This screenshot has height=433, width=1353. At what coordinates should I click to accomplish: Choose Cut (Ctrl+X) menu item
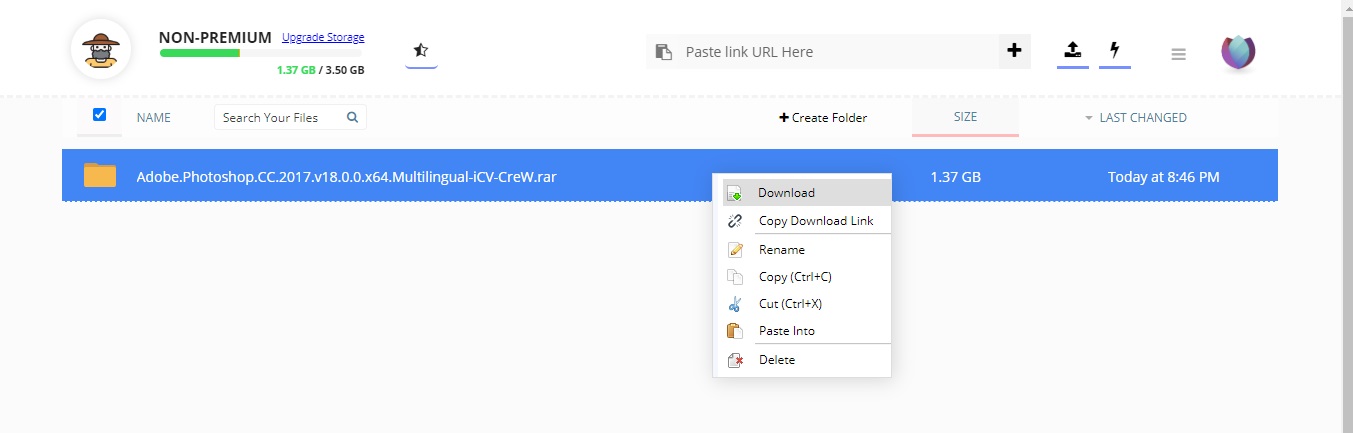pos(807,304)
